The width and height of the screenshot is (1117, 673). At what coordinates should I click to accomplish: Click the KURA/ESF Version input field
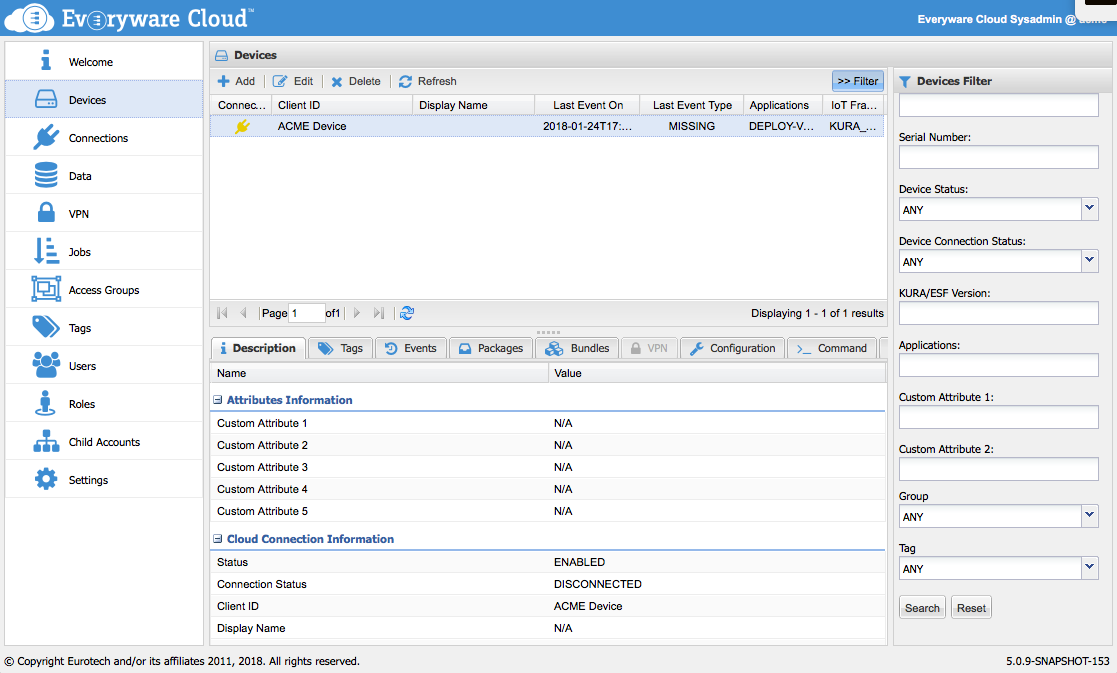(999, 313)
